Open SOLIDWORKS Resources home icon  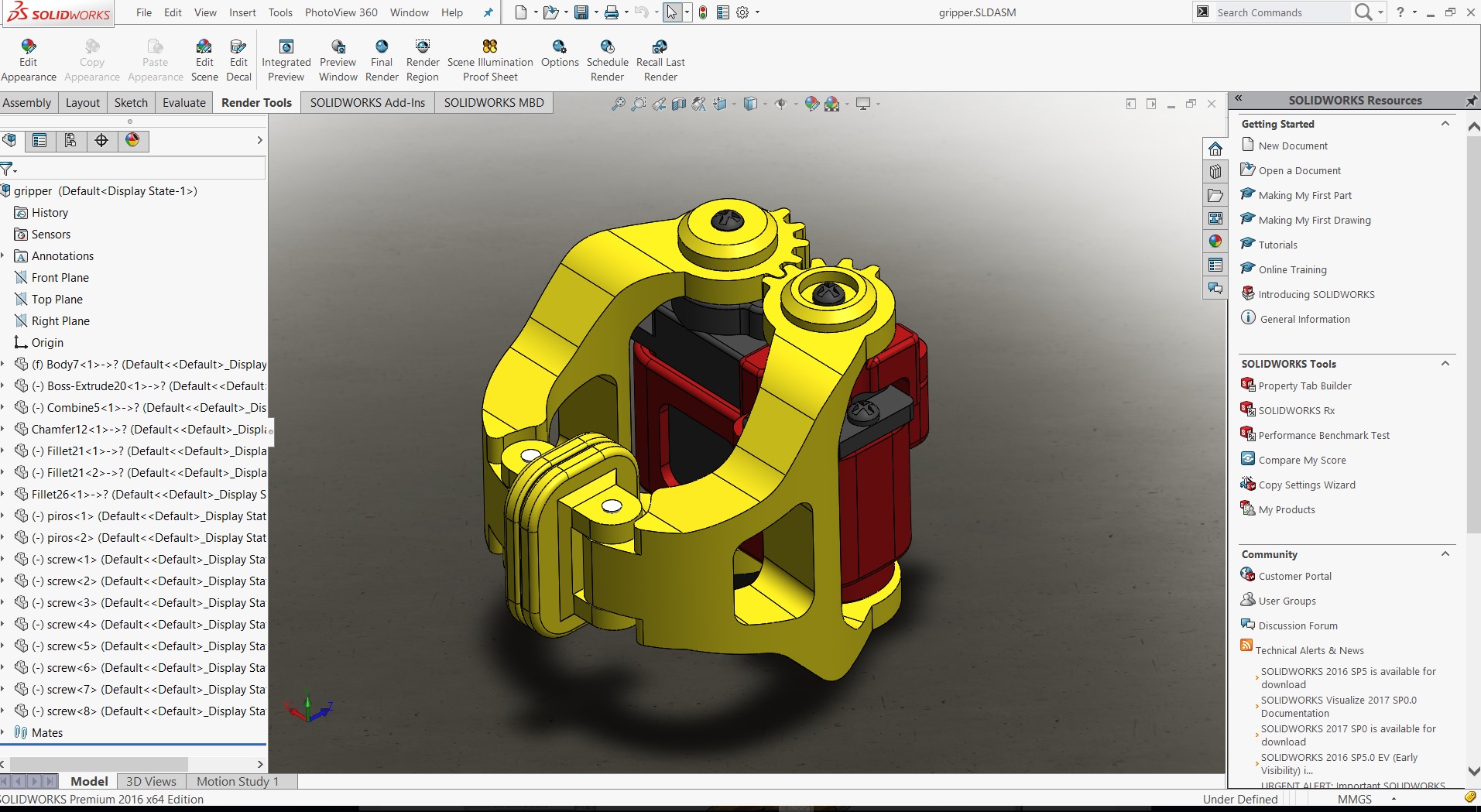1215,149
